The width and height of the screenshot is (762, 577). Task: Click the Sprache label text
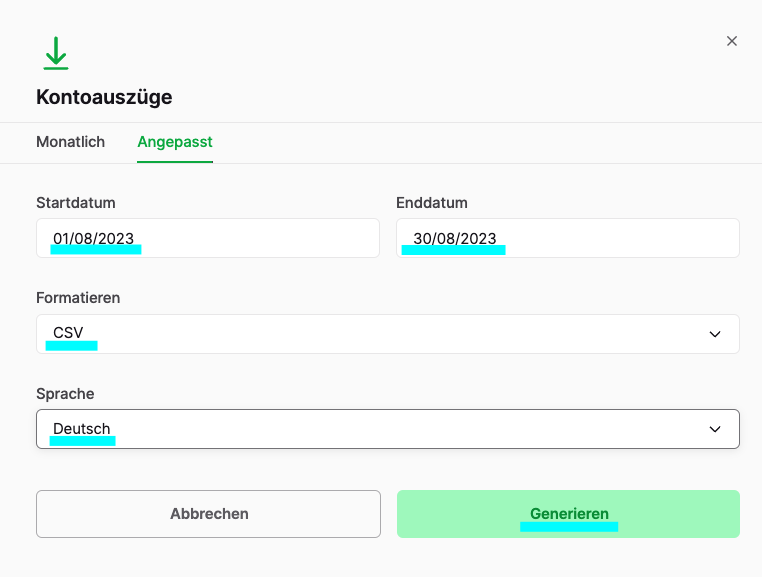tap(65, 394)
